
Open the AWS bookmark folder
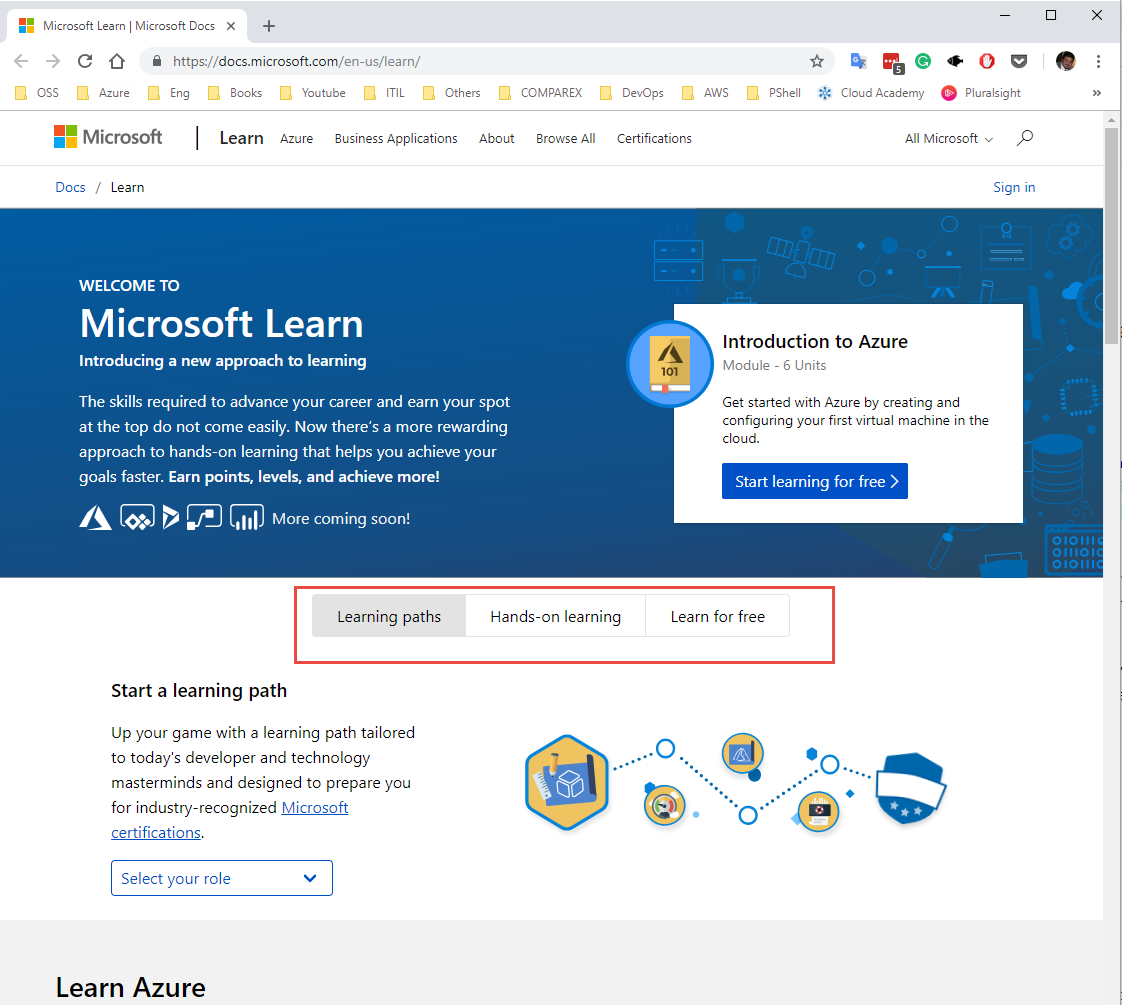[x=705, y=93]
